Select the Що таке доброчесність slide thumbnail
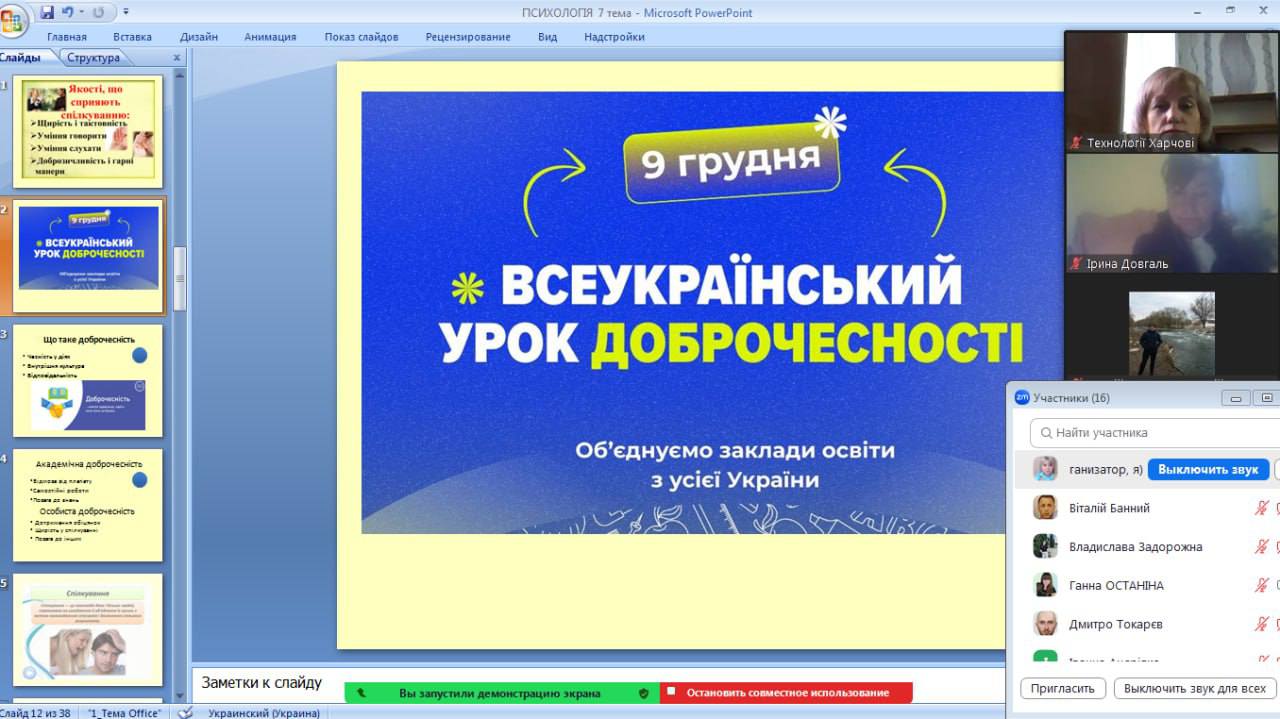This screenshot has height=719, width=1280. pyautogui.click(x=88, y=380)
